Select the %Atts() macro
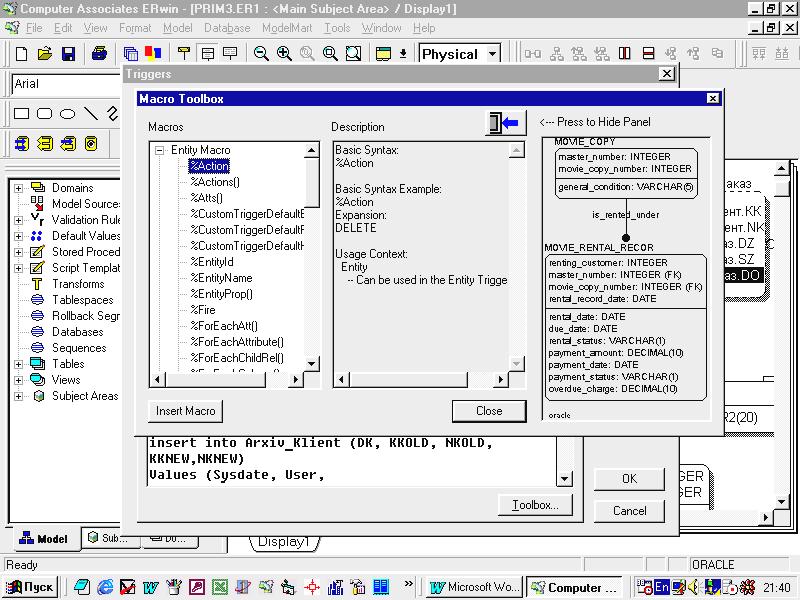Screen dimensions: 800x600 (x=207, y=198)
